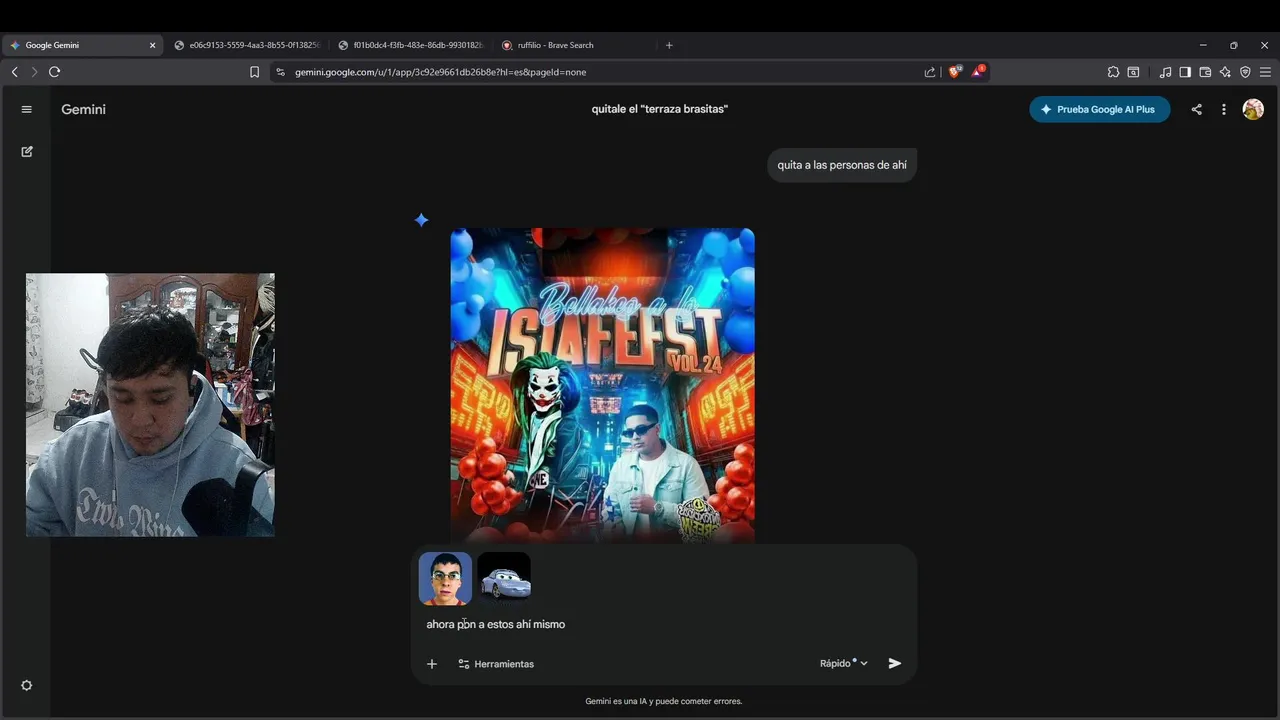Image resolution: width=1280 pixels, height=720 pixels.
Task: Click the Gemini sparkle response icon
Action: (x=422, y=220)
